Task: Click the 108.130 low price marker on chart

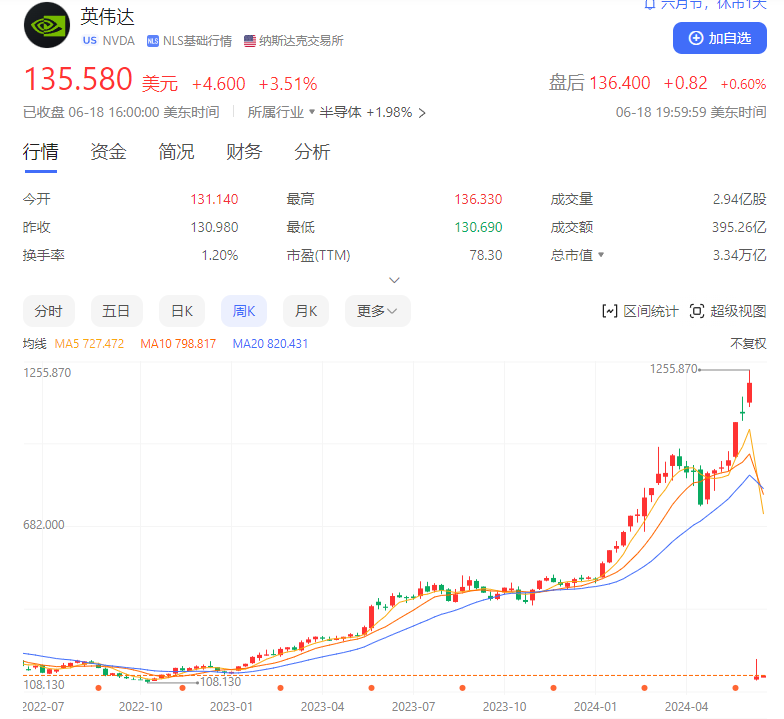Action: pyautogui.click(x=220, y=682)
